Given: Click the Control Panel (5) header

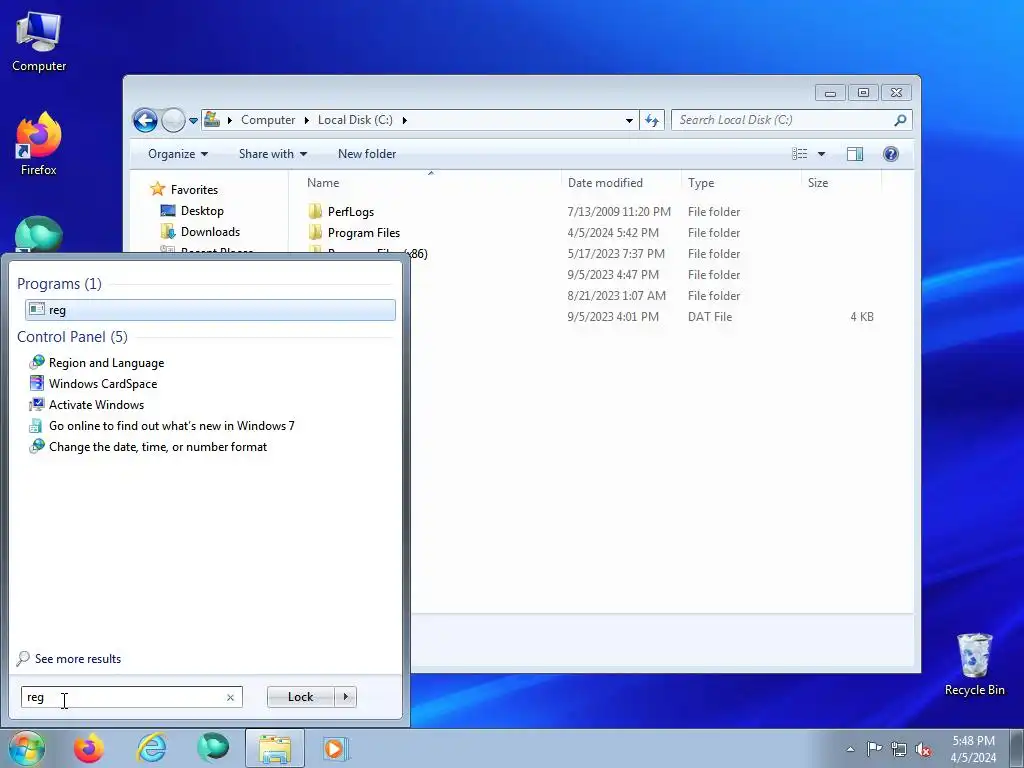Looking at the screenshot, I should click(72, 336).
